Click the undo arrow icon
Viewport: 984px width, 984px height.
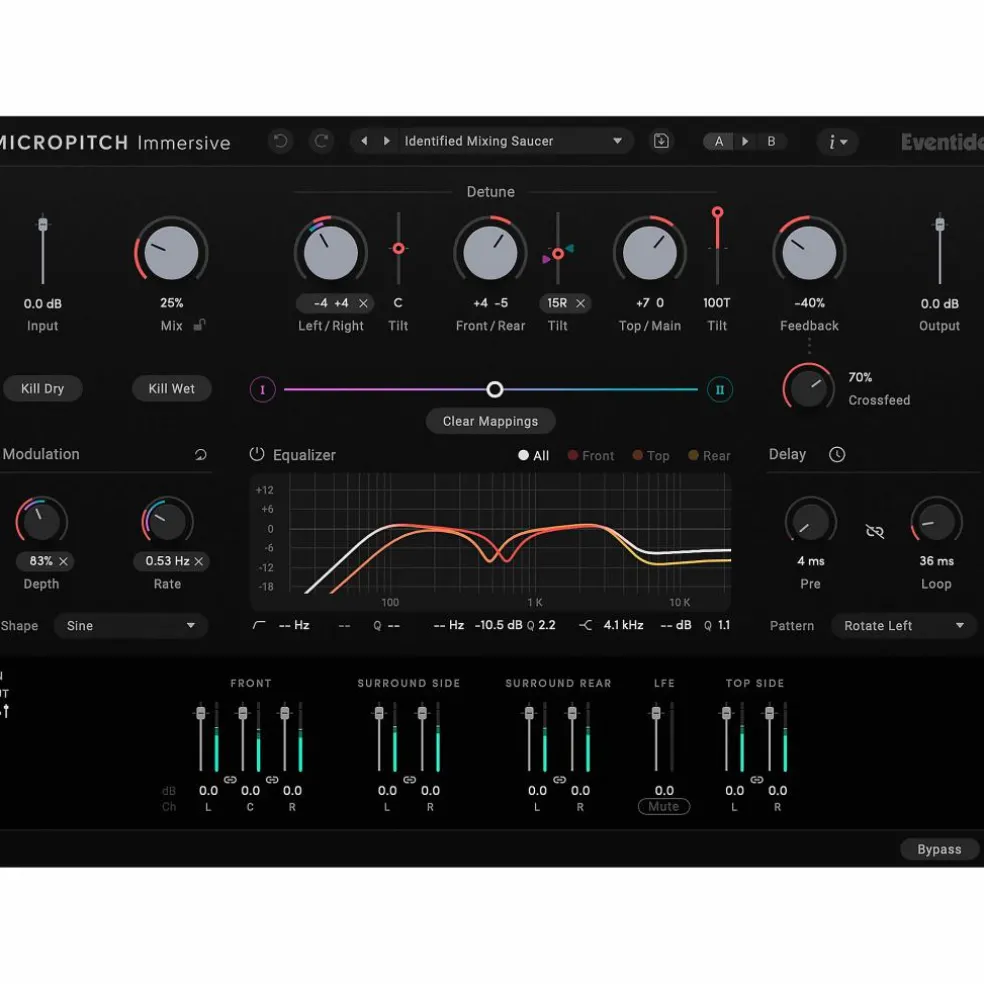pos(281,141)
